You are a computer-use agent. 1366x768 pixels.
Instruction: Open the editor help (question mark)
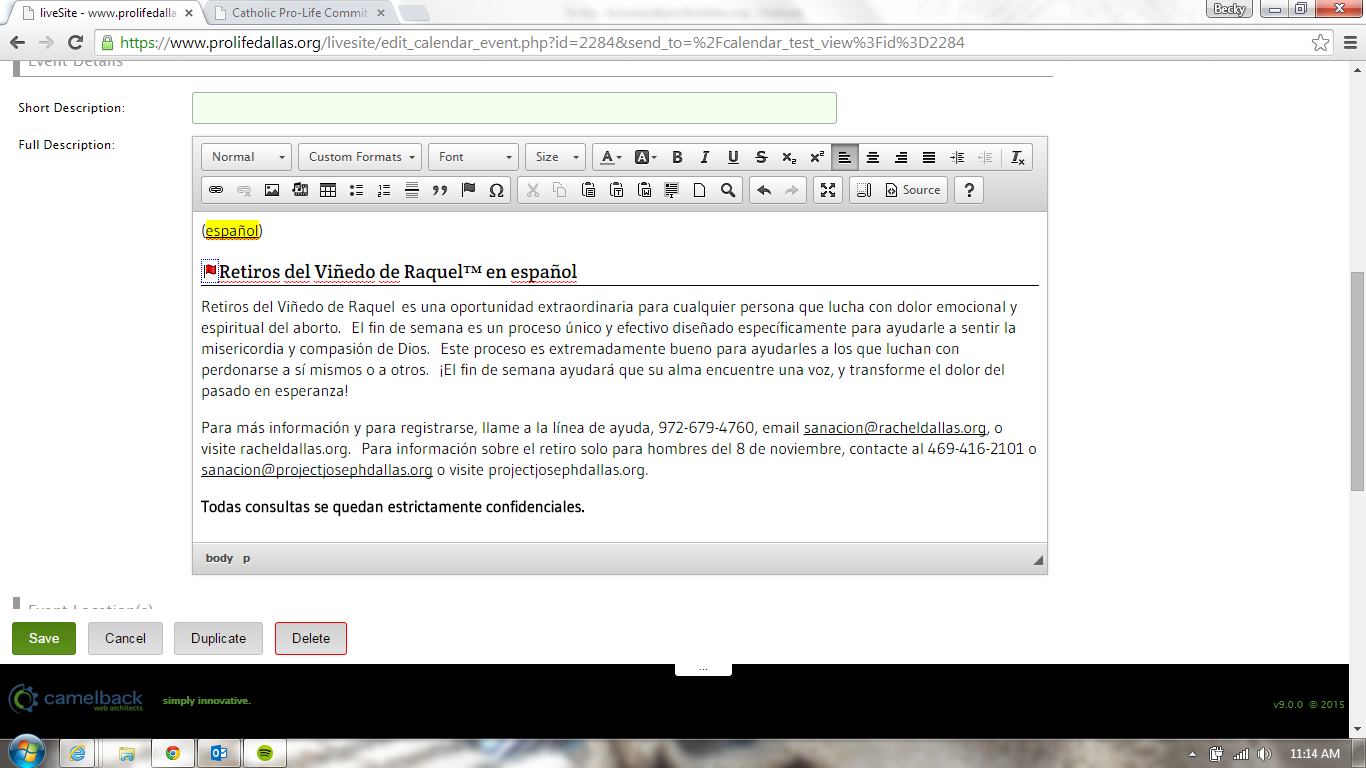coord(968,190)
